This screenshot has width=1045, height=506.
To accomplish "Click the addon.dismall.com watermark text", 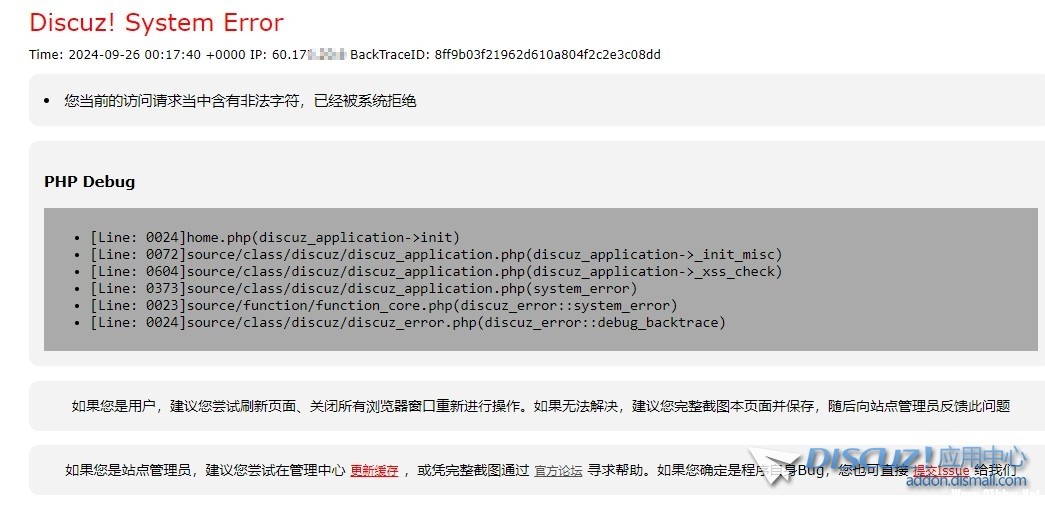I will (966, 481).
